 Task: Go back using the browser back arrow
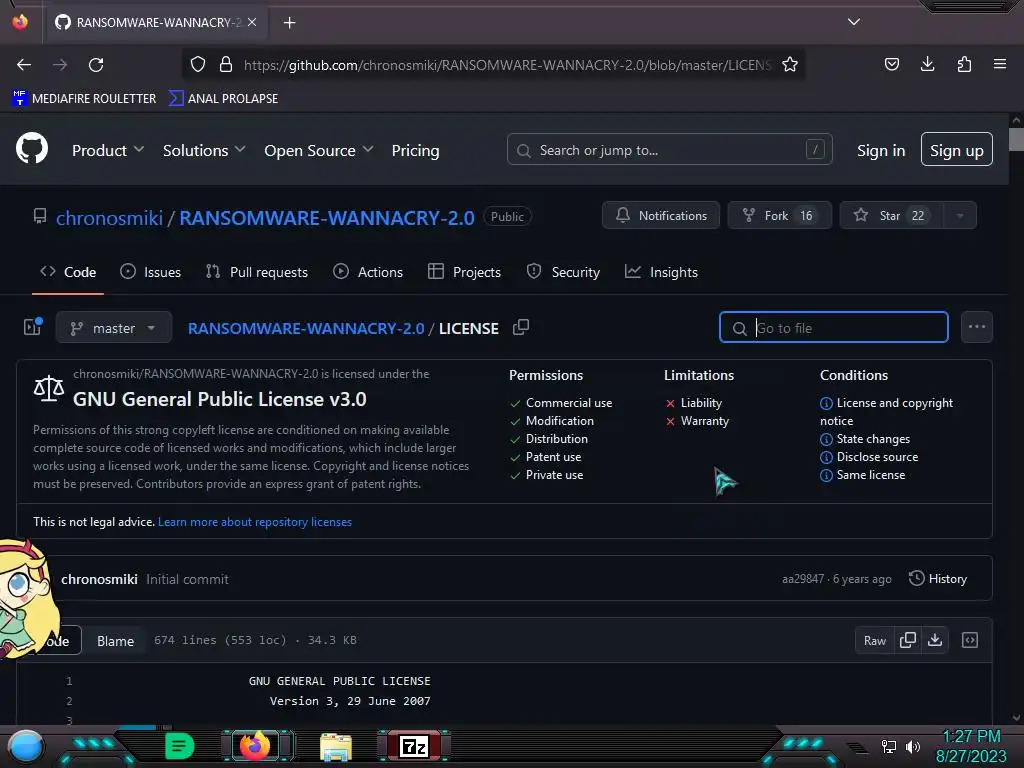pyautogui.click(x=24, y=65)
